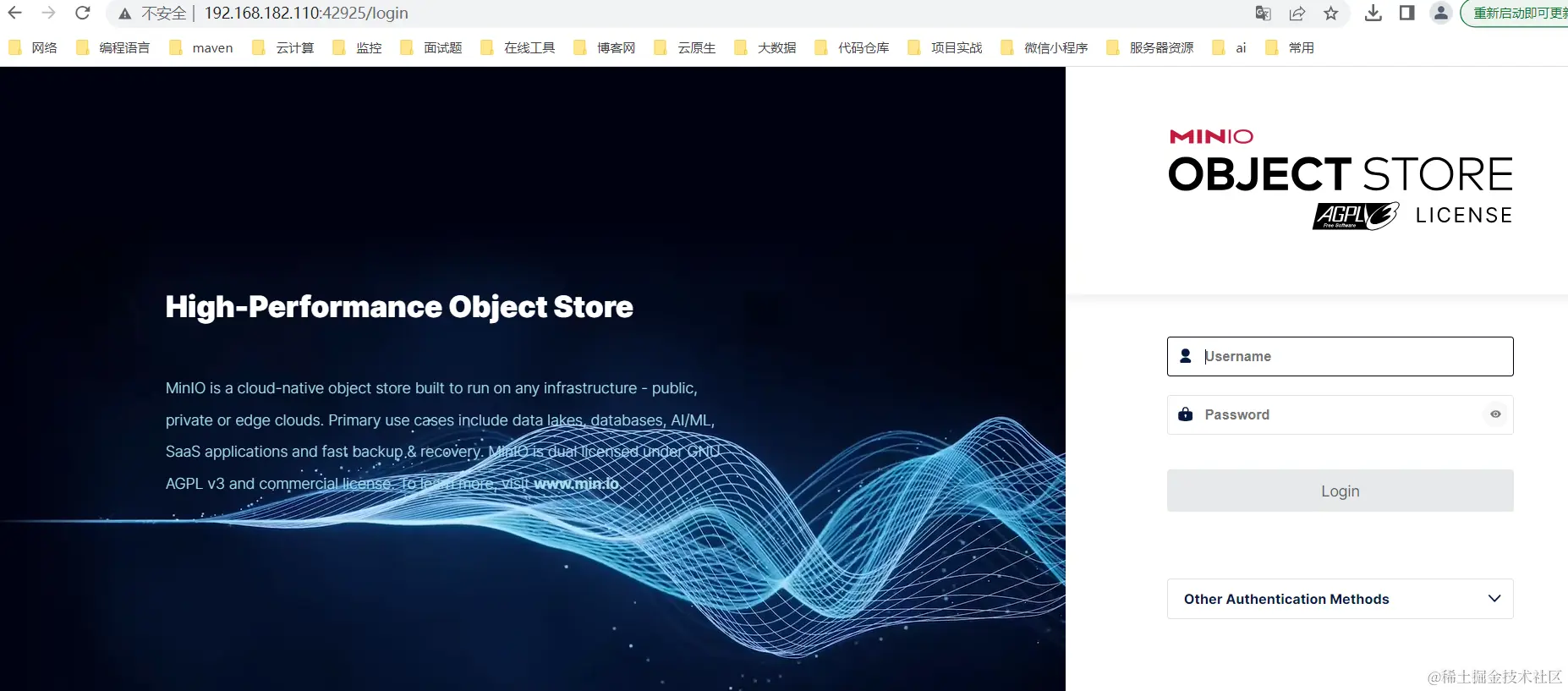Image resolution: width=1568 pixels, height=691 pixels.
Task: Click the user icon in Username field
Action: [1186, 356]
